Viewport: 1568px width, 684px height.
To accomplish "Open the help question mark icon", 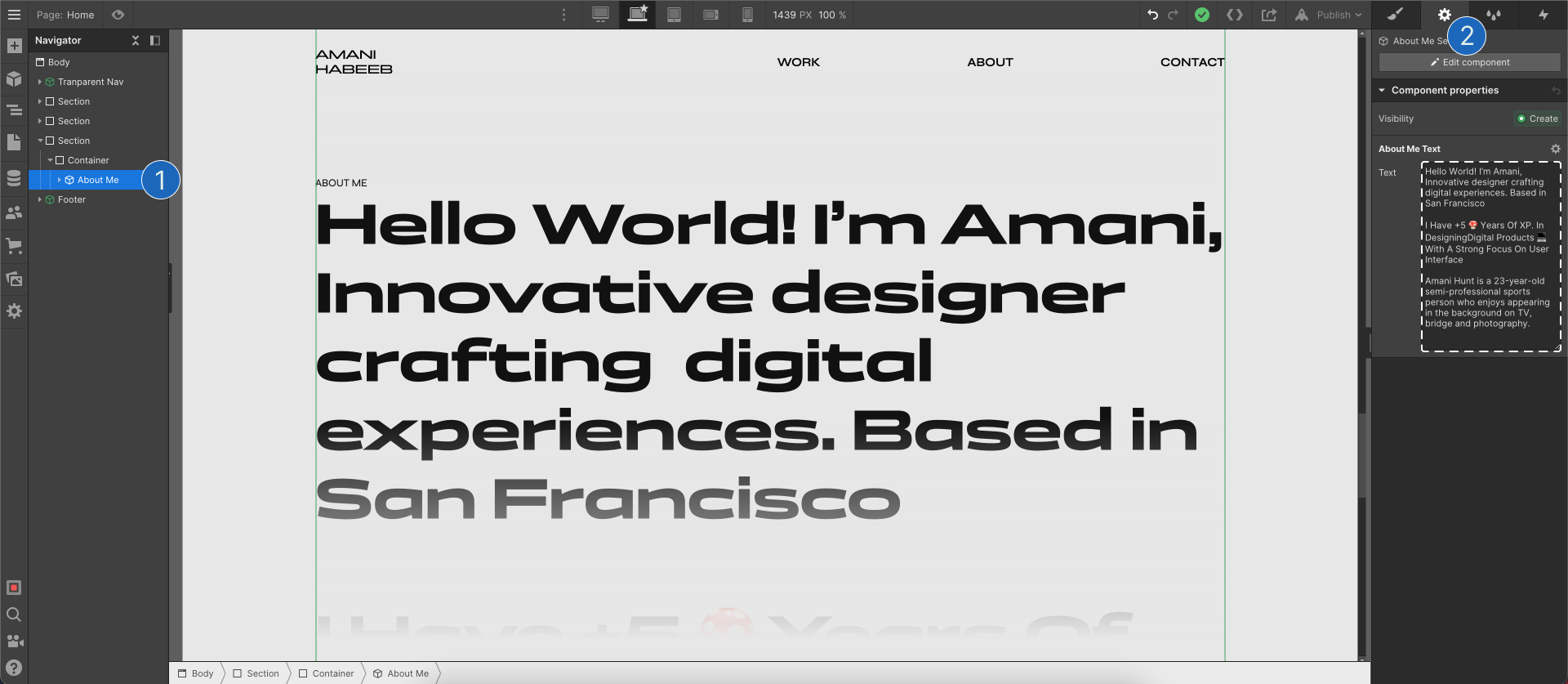I will tap(14, 668).
